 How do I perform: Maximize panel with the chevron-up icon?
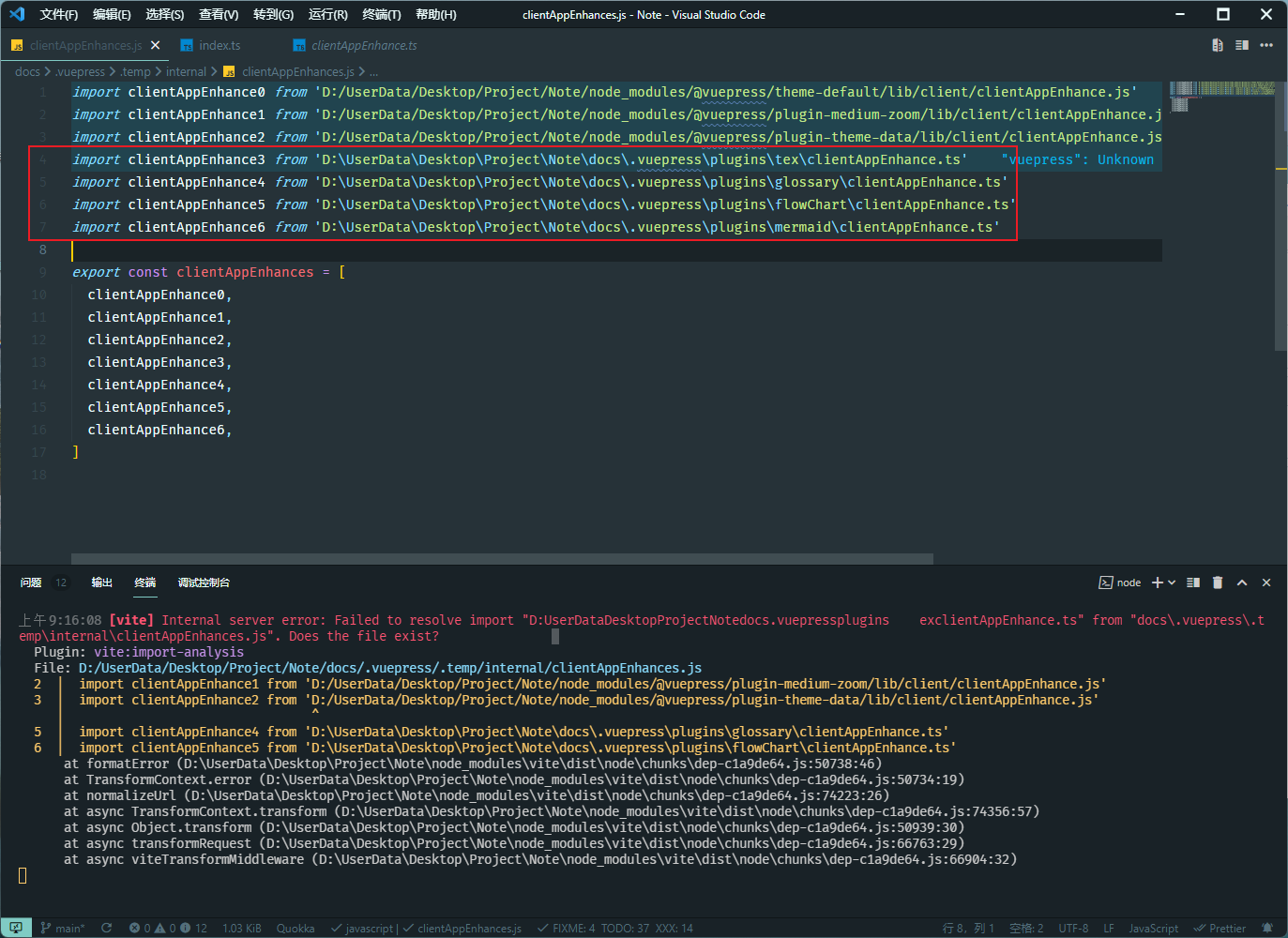pos(1241,582)
